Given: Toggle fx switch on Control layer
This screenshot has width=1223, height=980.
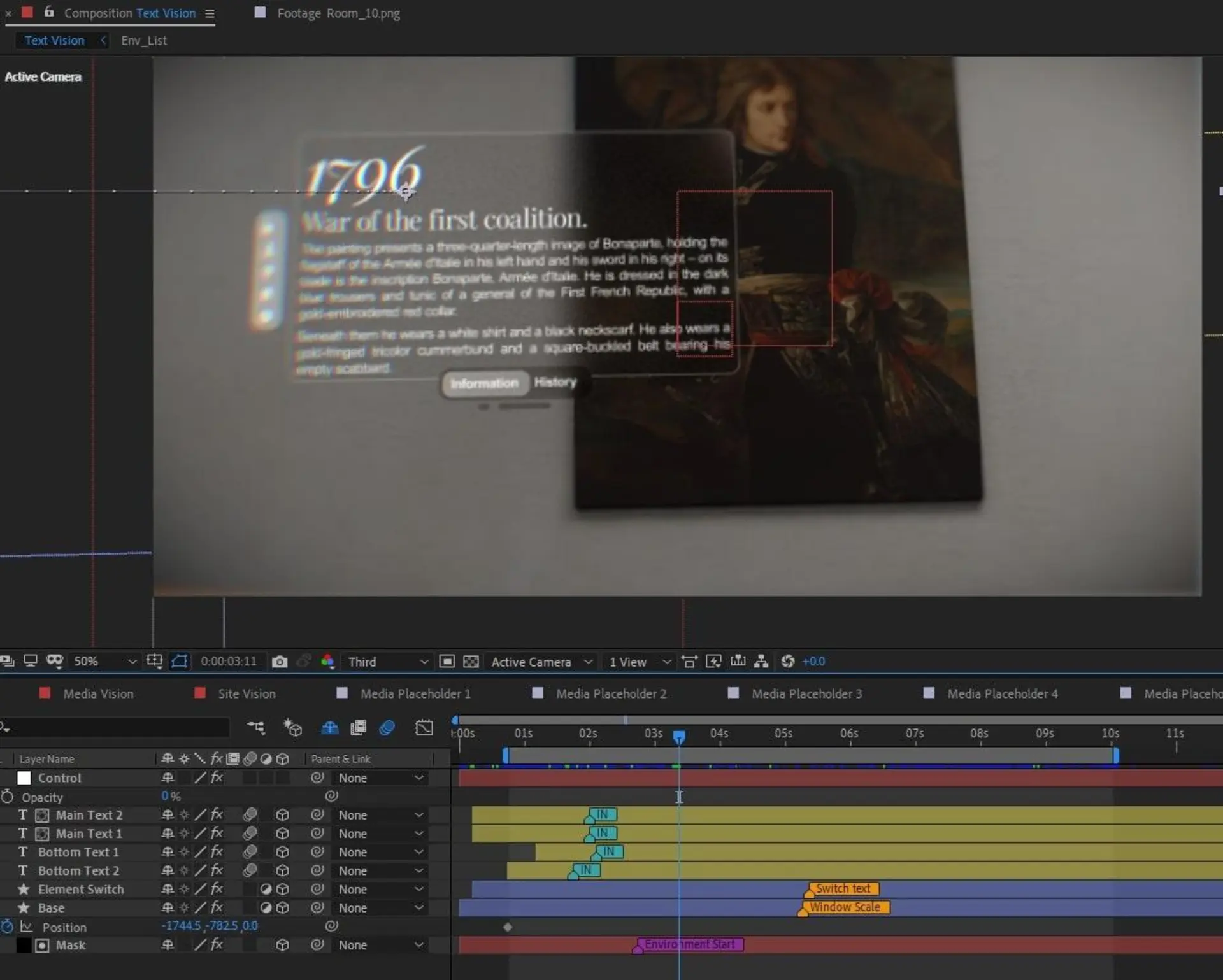Looking at the screenshot, I should coord(217,778).
